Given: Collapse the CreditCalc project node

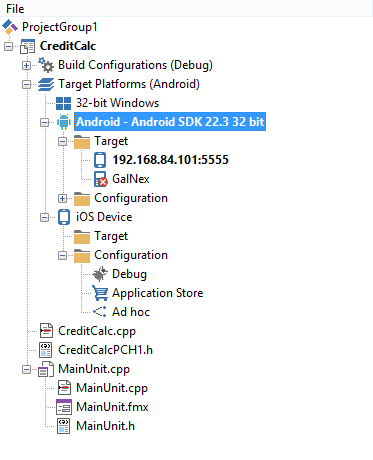Looking at the screenshot, I should pos(8,46).
